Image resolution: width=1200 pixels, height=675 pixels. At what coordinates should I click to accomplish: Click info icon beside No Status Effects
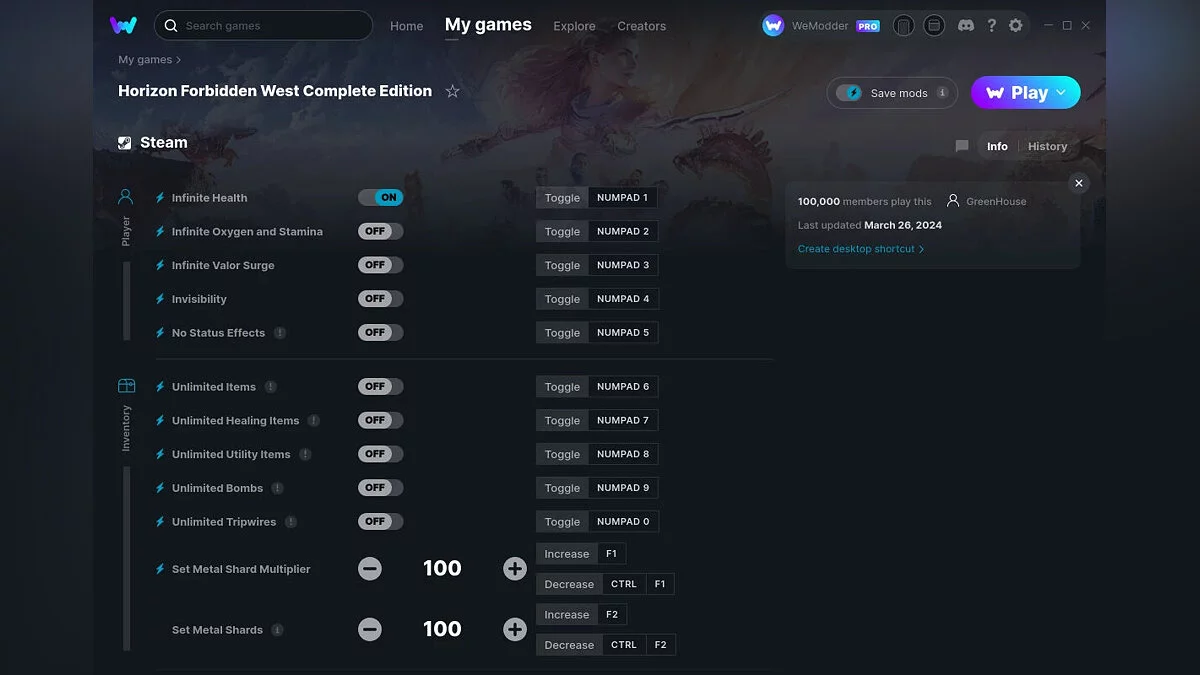[x=280, y=333]
